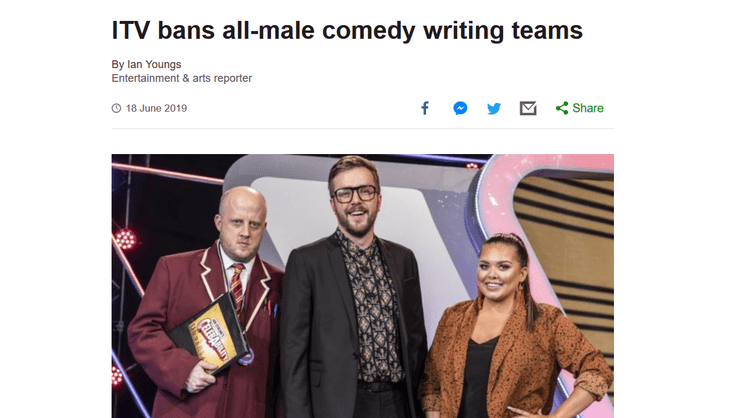Click the striped tie in photo
The height and width of the screenshot is (418, 750).
[x=237, y=285]
